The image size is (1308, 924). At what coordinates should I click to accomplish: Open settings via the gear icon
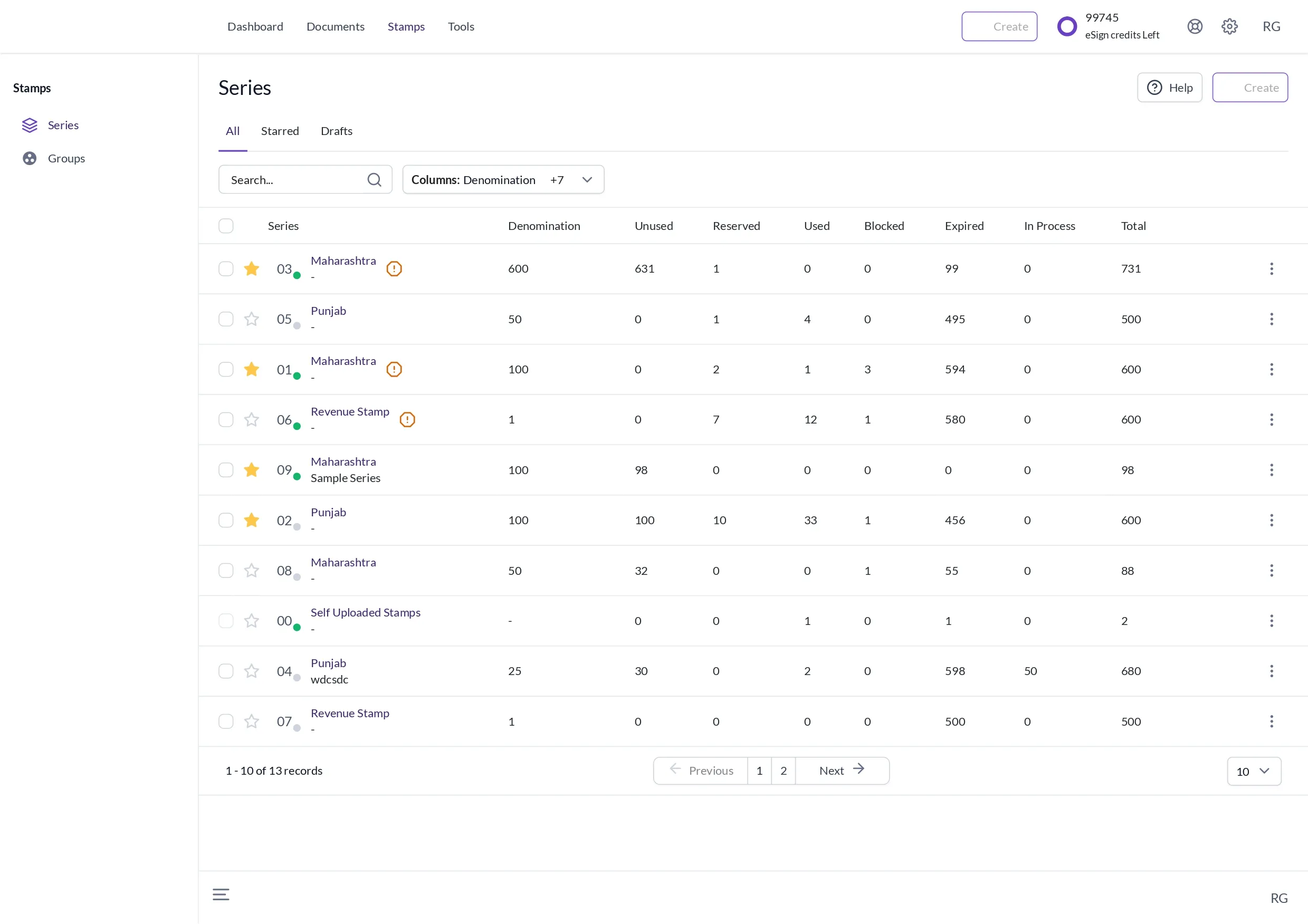point(1229,27)
